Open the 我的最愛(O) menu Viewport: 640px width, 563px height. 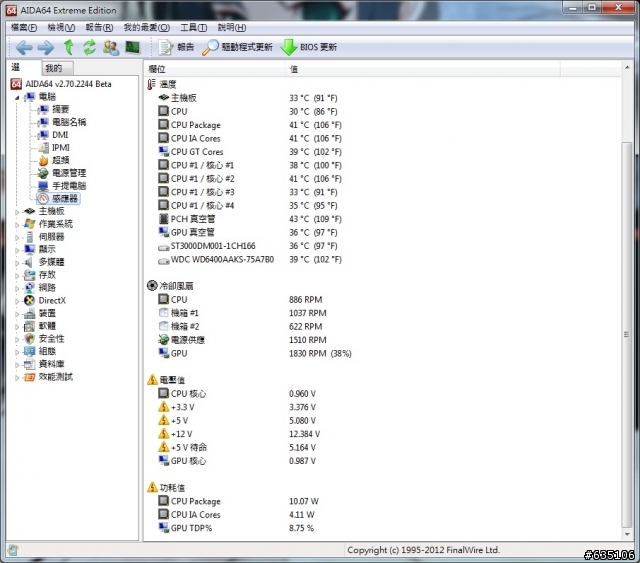(147, 27)
